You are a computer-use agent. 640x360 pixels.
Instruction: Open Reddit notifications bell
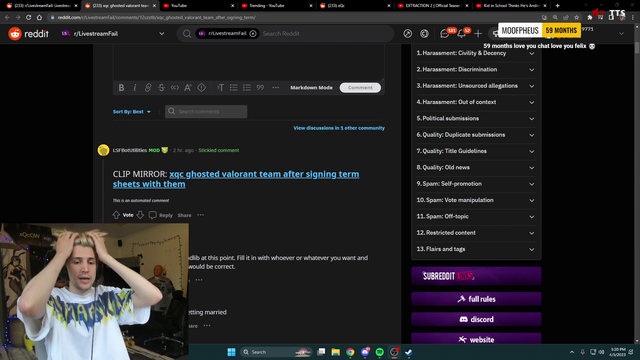click(x=461, y=34)
